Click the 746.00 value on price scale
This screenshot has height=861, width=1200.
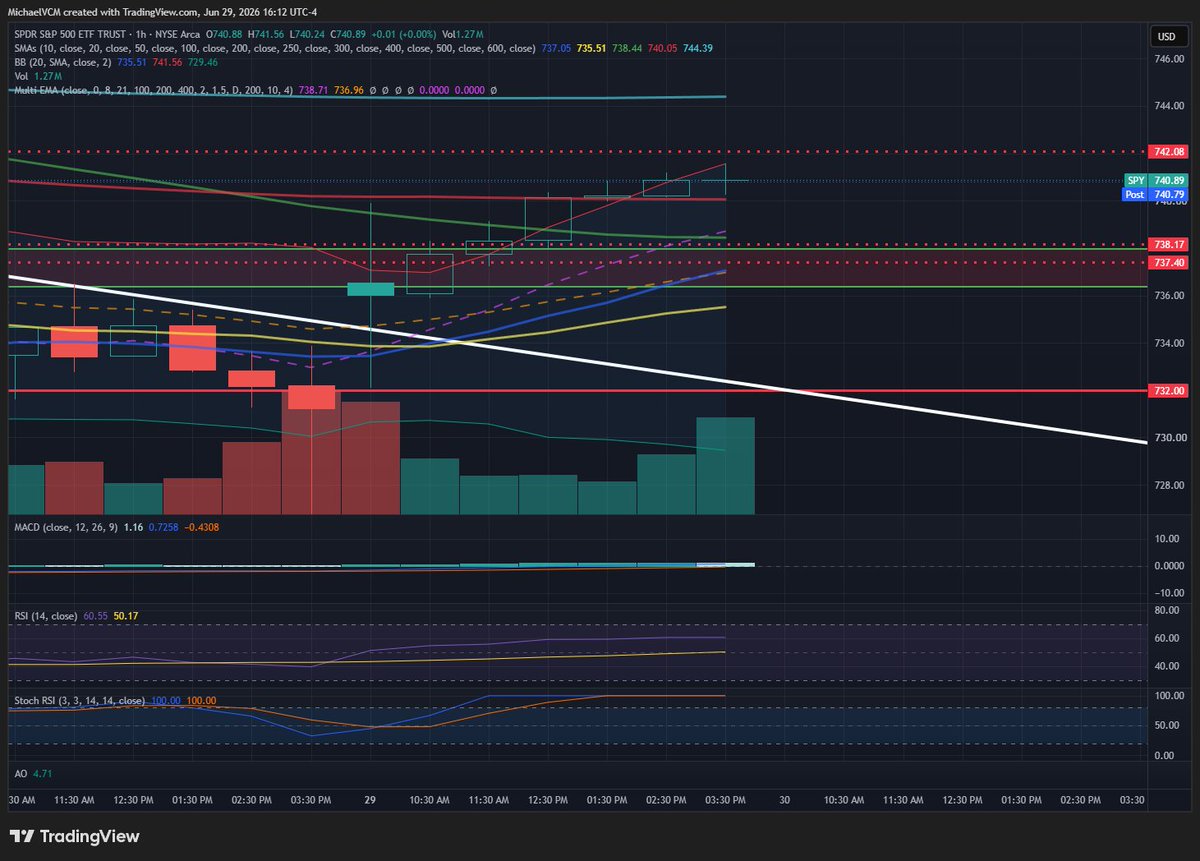(x=1168, y=59)
